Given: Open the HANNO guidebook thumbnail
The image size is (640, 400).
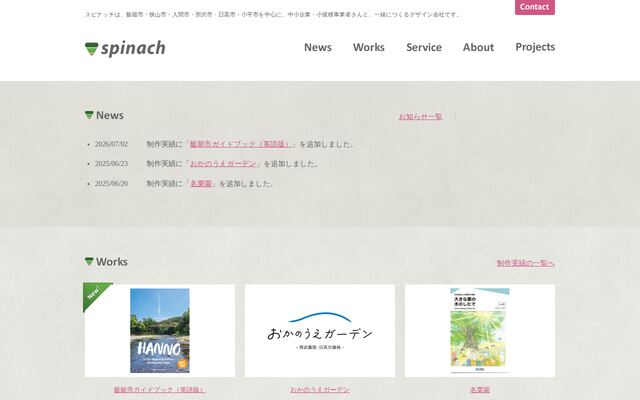Looking at the screenshot, I should point(160,331).
